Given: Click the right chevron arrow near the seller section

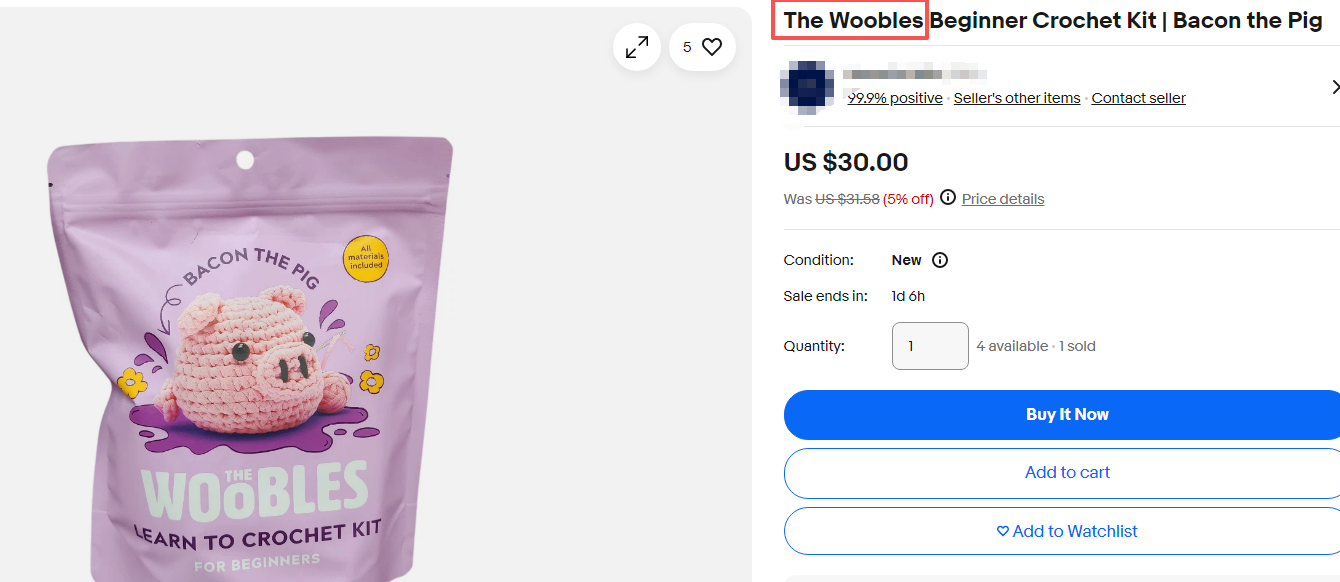Looking at the screenshot, I should point(1336,87).
